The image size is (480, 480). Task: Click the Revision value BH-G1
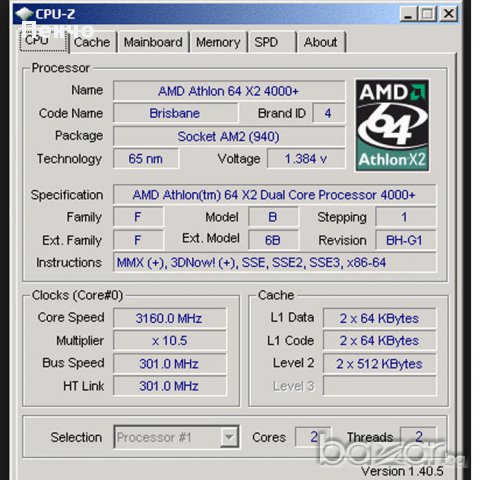tap(405, 240)
